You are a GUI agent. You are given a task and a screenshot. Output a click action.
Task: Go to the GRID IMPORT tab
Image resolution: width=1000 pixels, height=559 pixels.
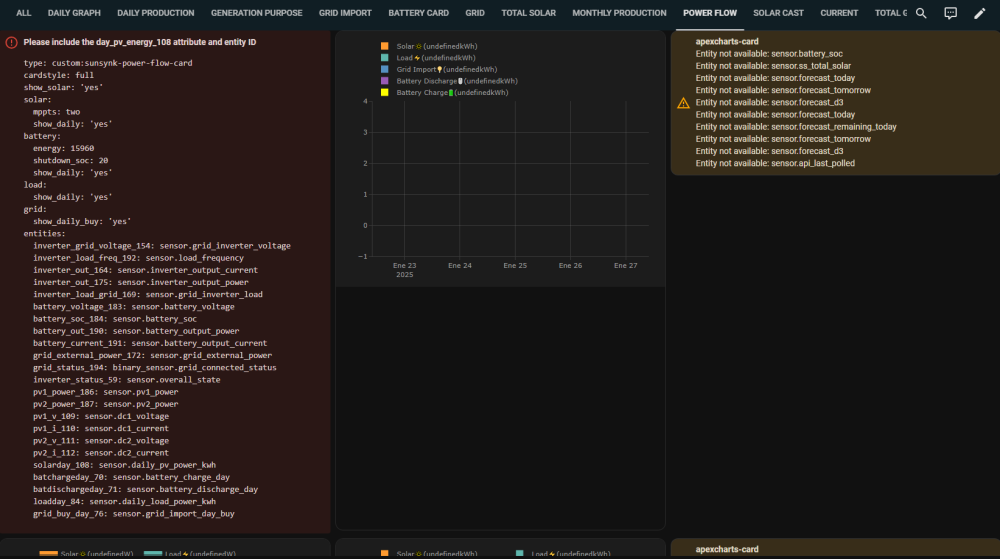pyautogui.click(x=345, y=13)
